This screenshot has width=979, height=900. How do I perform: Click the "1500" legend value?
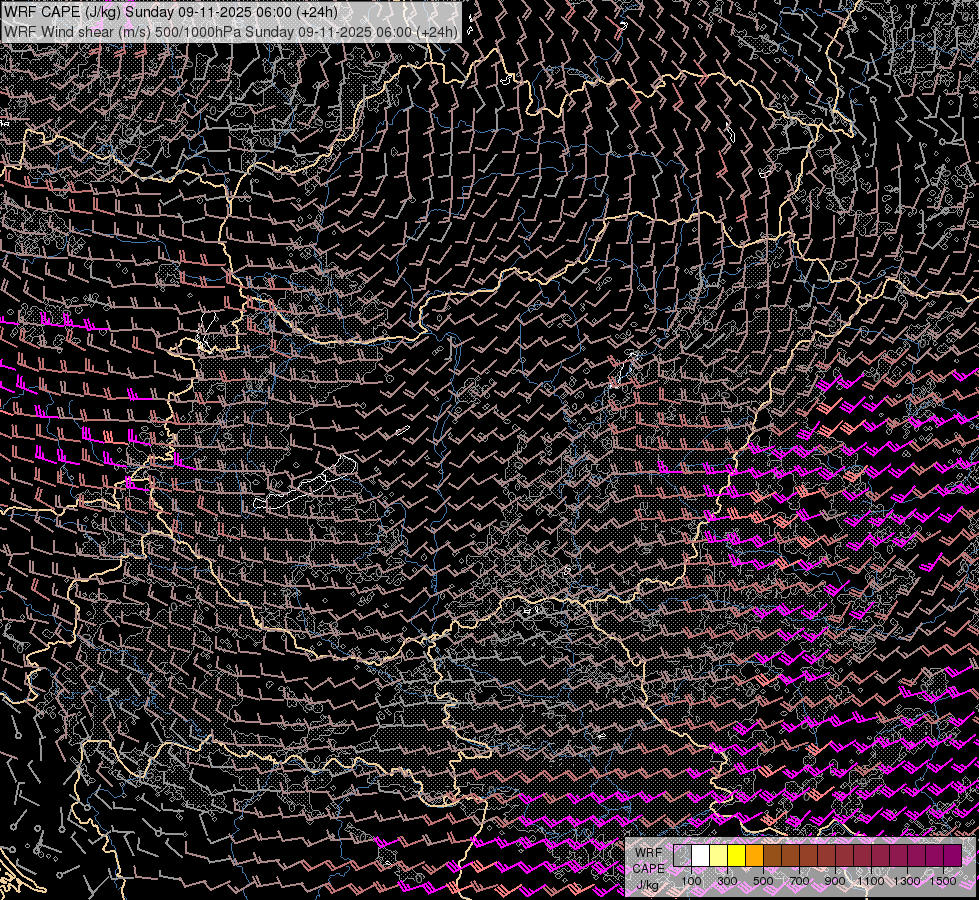943,881
